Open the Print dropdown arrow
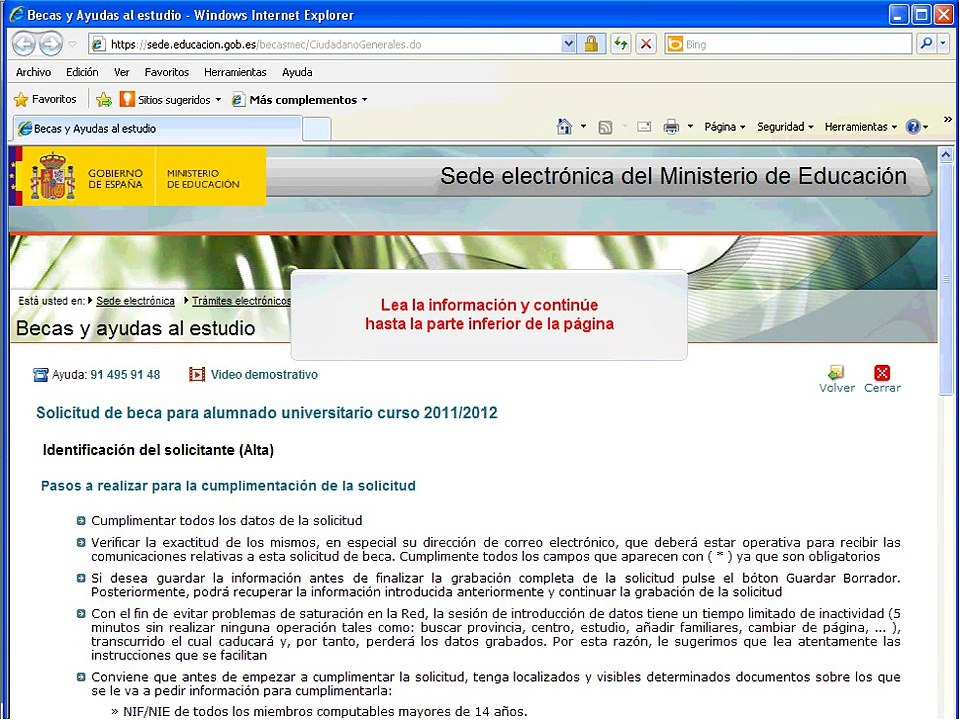Image resolution: width=960 pixels, height=720 pixels. pyautogui.click(x=690, y=127)
